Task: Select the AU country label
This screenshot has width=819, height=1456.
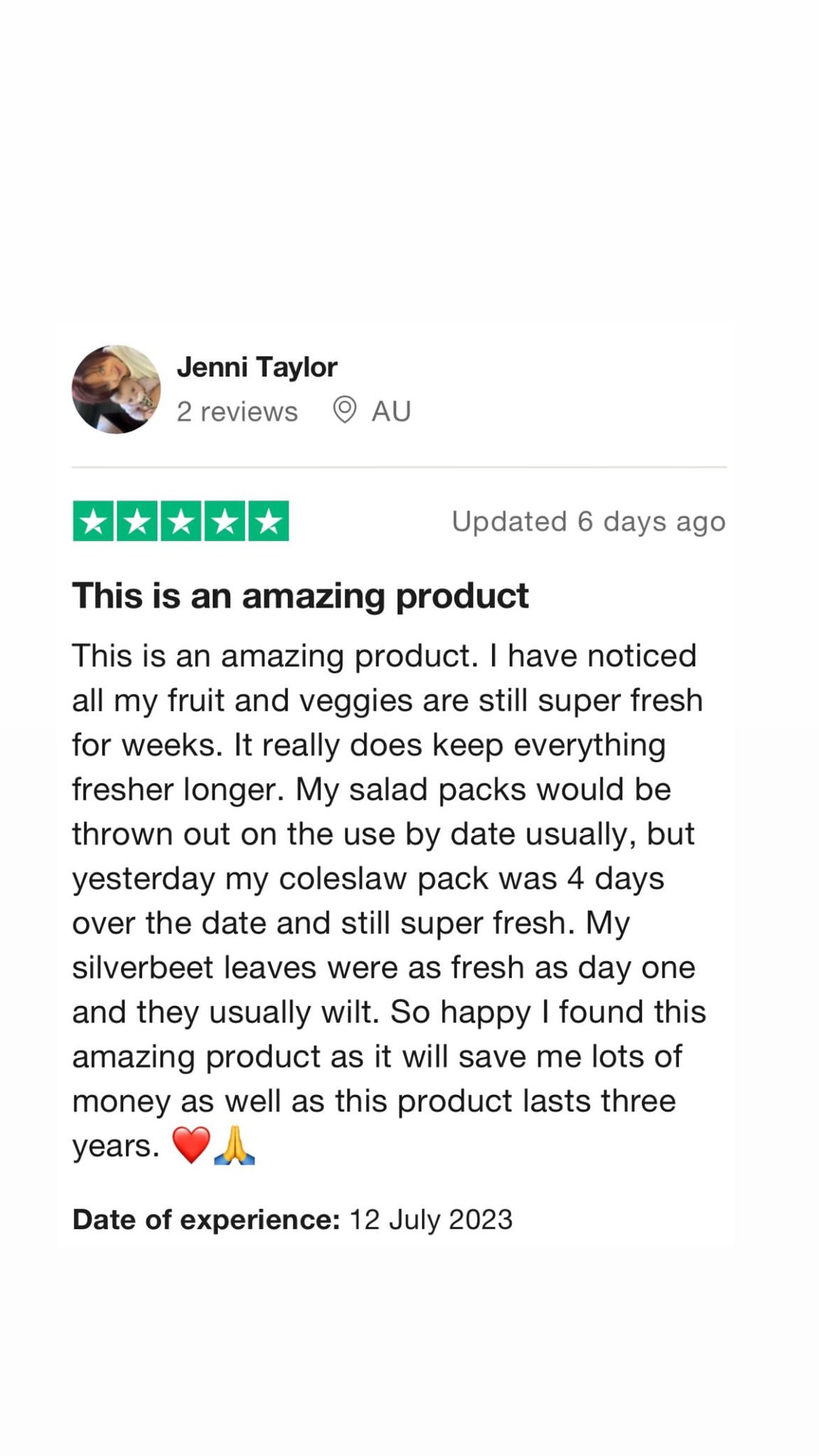Action: 391,412
